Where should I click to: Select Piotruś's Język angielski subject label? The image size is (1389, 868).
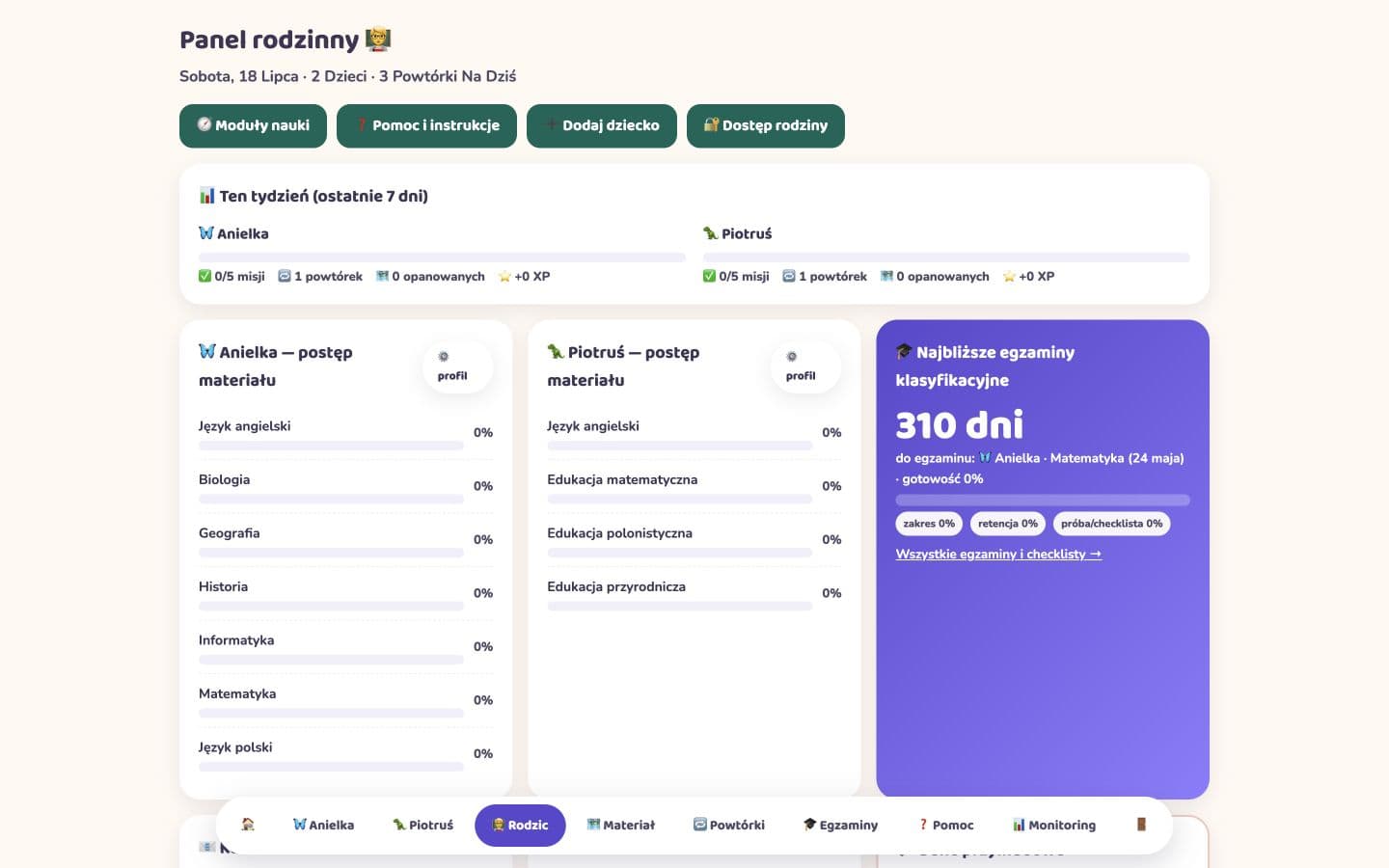(592, 426)
